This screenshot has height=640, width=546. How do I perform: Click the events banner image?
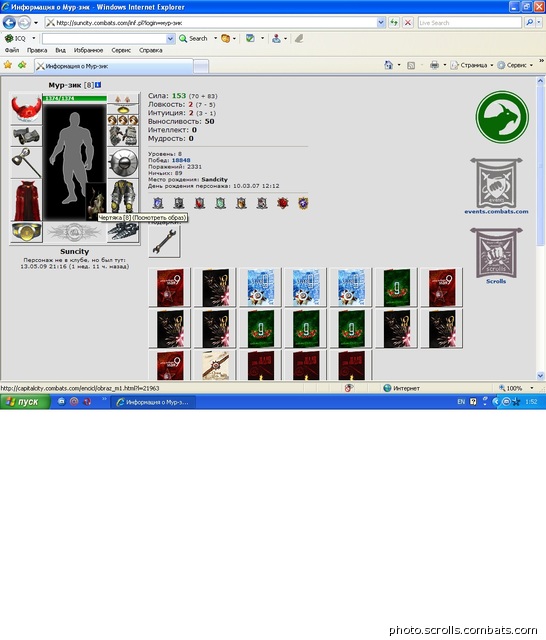coord(496,183)
